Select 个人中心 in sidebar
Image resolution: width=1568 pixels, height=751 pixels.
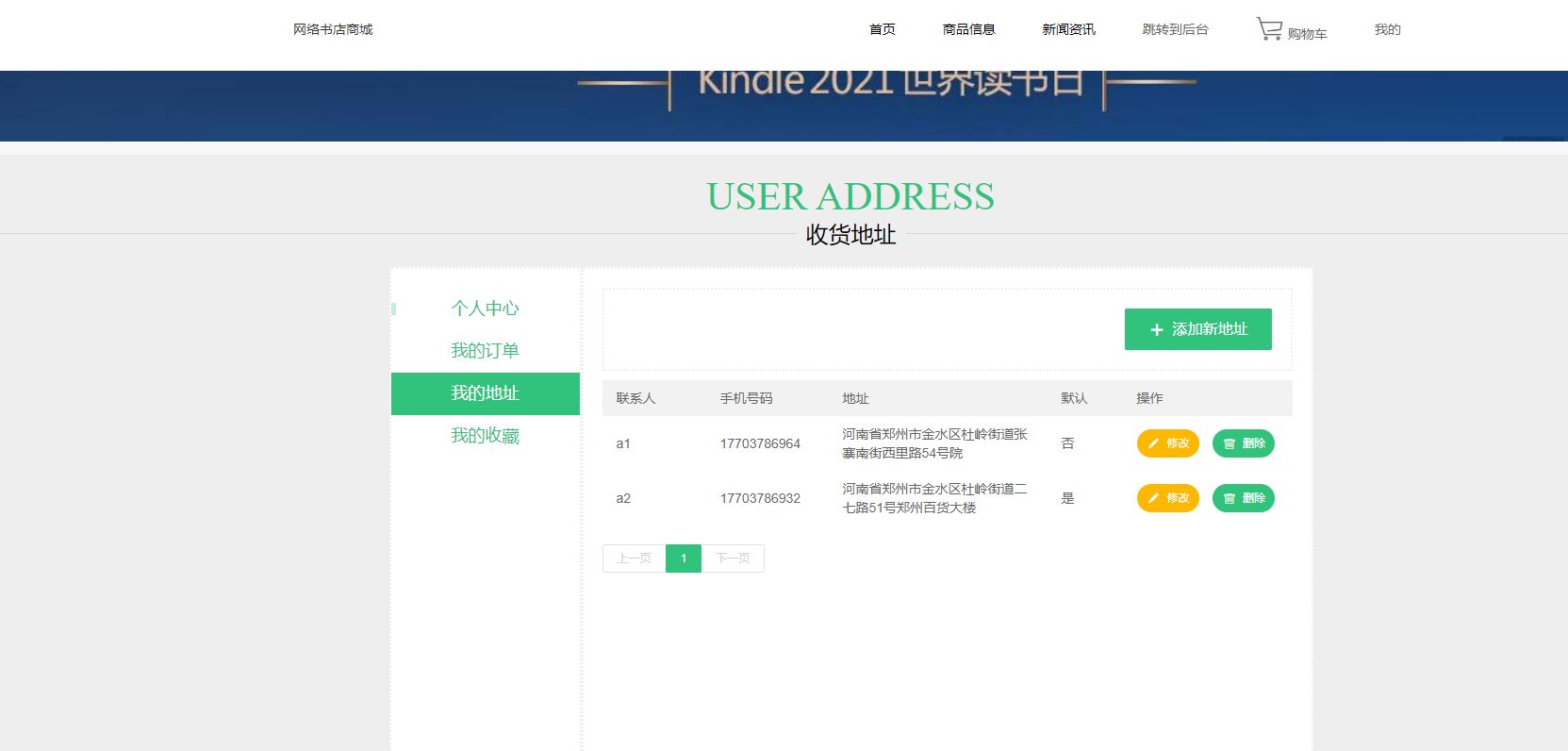click(485, 309)
